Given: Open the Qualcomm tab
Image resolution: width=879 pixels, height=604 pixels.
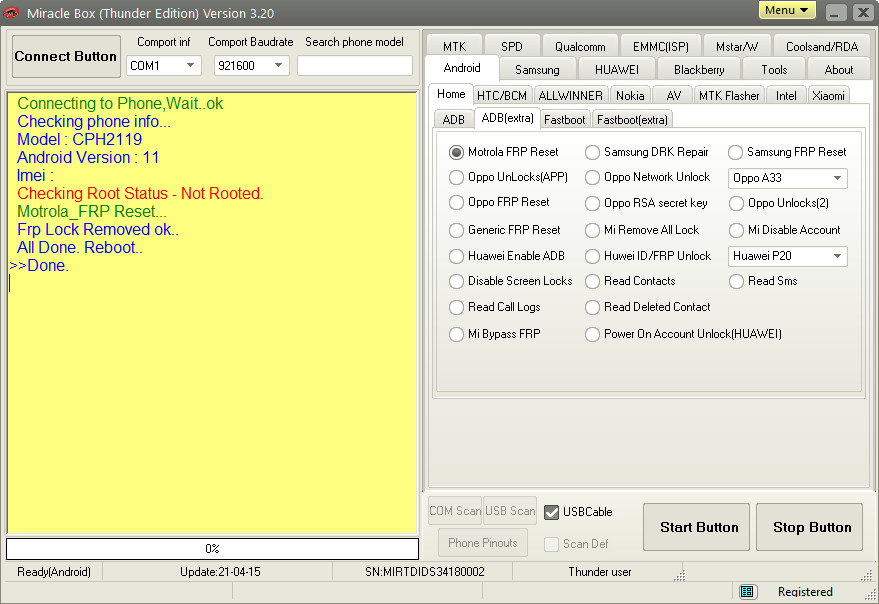Looking at the screenshot, I should click(x=580, y=47).
